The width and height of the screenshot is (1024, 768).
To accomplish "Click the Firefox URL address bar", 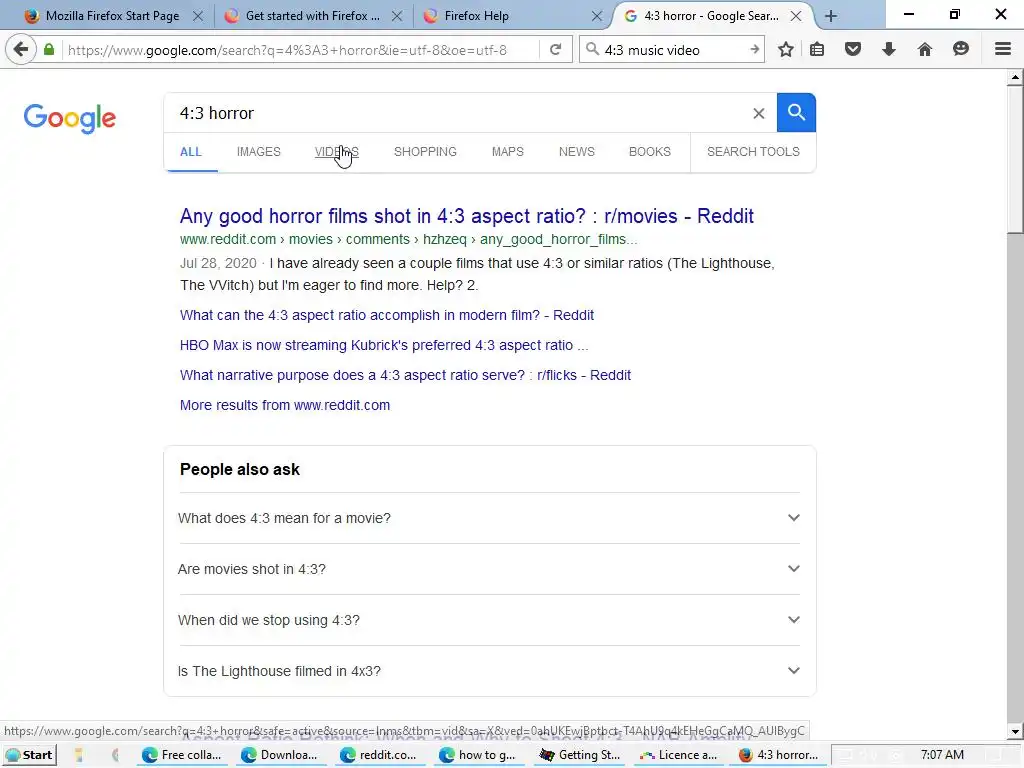I will coord(300,50).
